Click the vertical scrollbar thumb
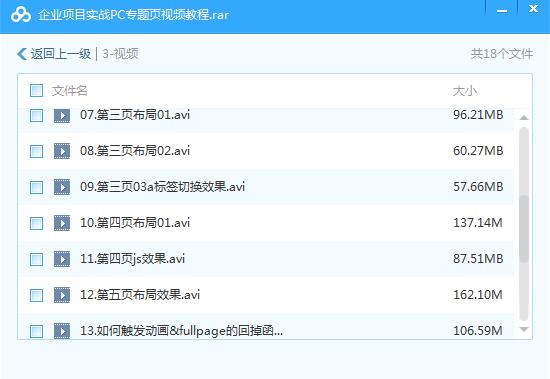 coord(524,229)
